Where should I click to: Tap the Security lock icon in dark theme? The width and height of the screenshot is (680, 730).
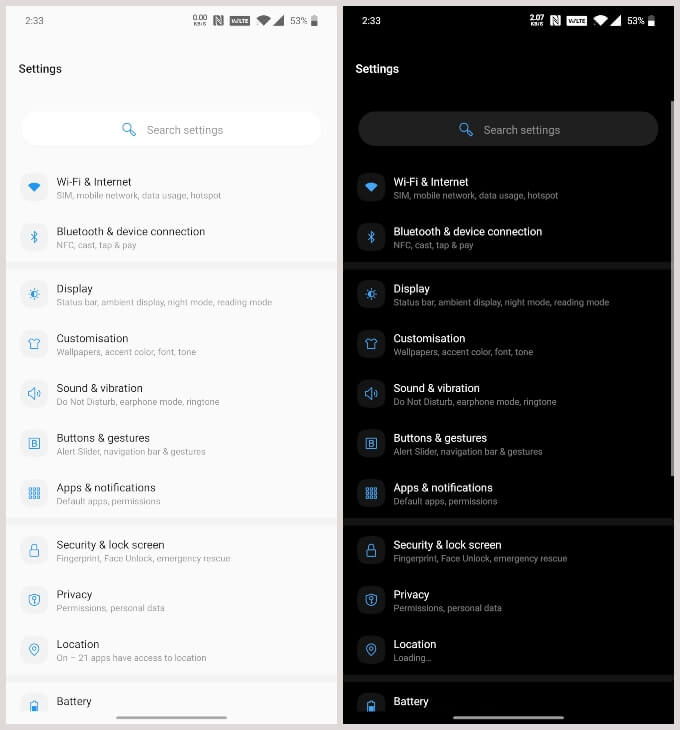pos(371,551)
